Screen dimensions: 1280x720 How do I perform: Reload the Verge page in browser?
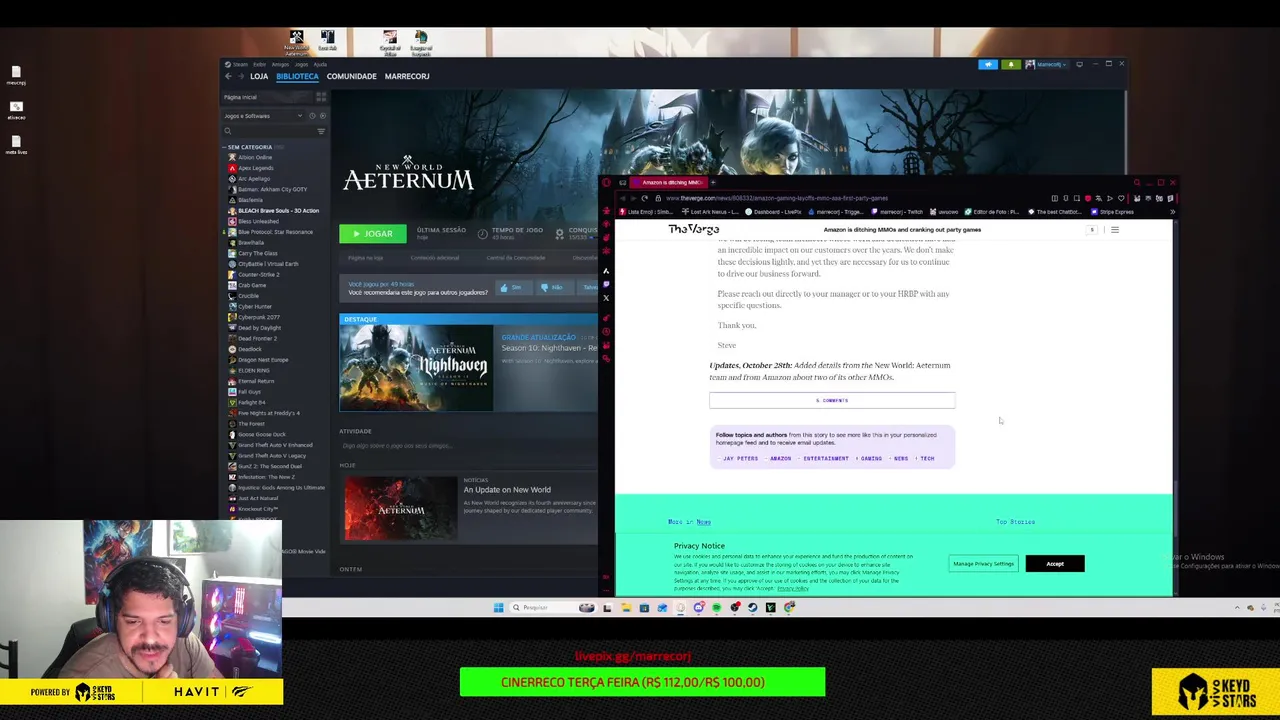point(644,198)
